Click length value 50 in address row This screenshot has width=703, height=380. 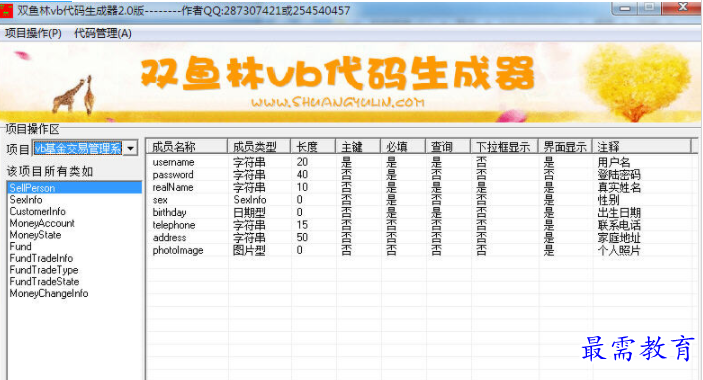[302, 238]
